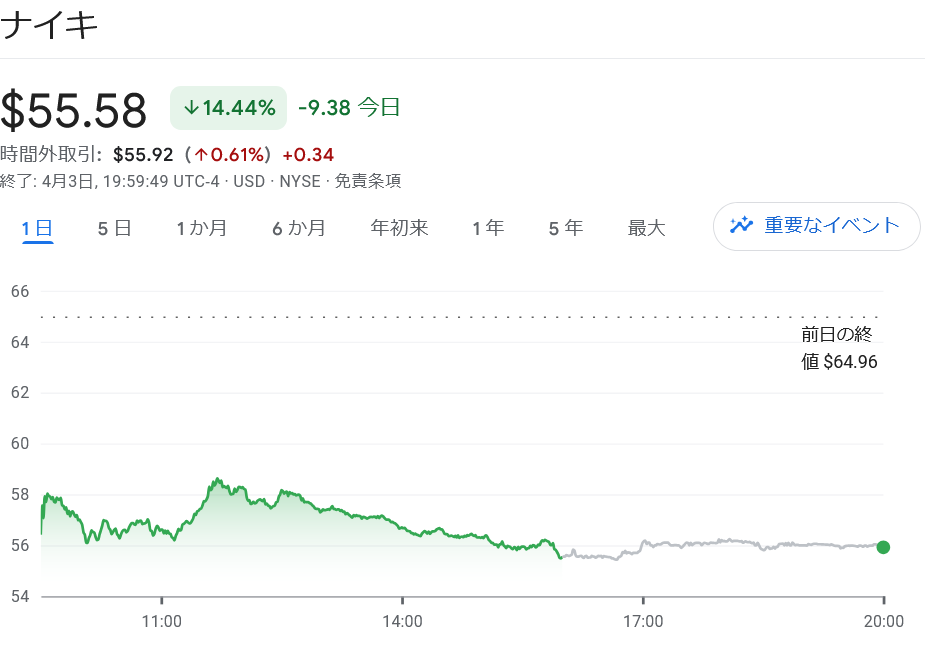Click the red up arrow beside 0.61%
The image size is (925, 645).
pyautogui.click(x=201, y=155)
